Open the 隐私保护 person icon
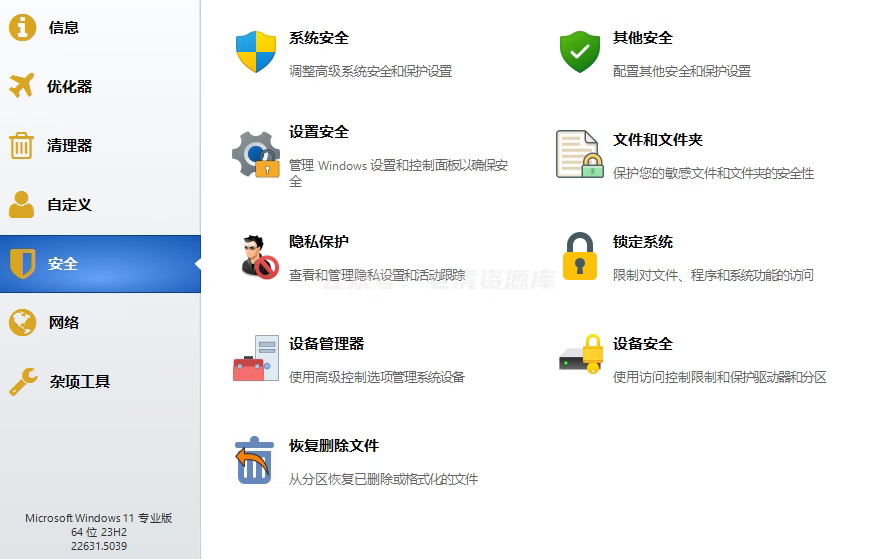 [x=258, y=256]
